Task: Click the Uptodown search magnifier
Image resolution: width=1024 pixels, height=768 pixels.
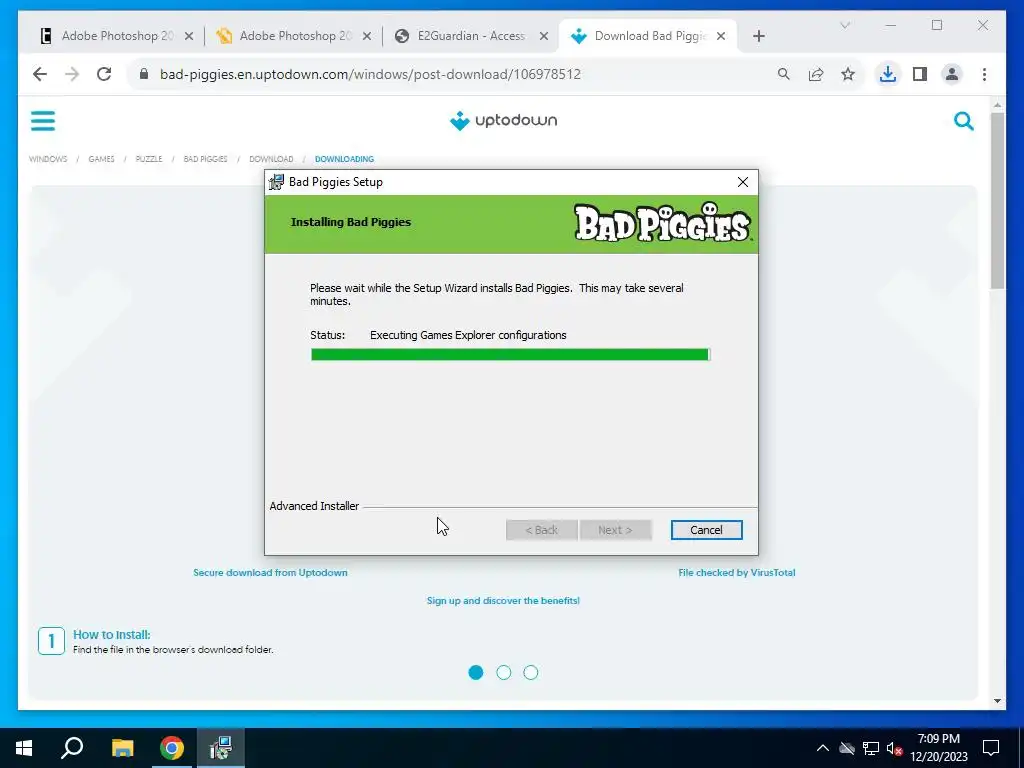Action: click(964, 121)
